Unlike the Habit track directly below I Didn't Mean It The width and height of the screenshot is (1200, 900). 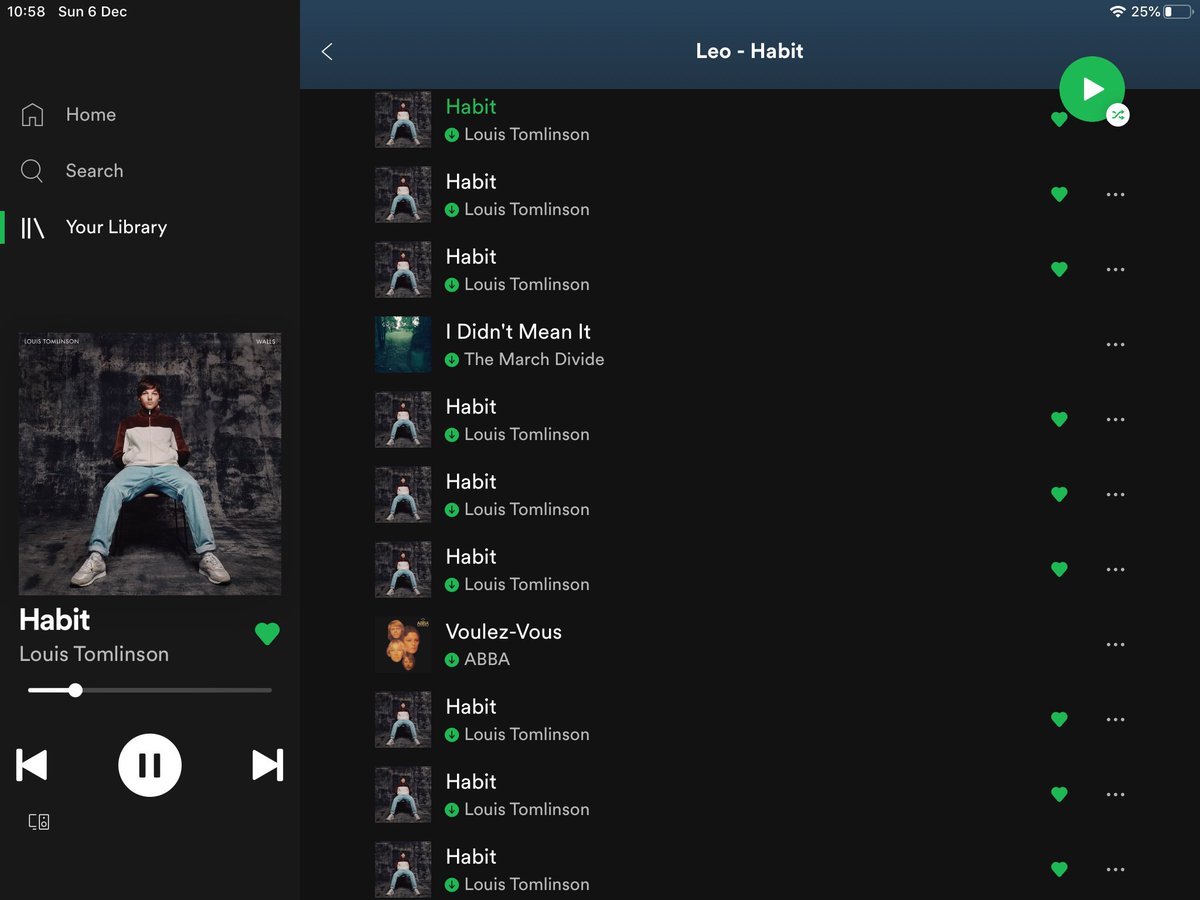pos(1059,420)
